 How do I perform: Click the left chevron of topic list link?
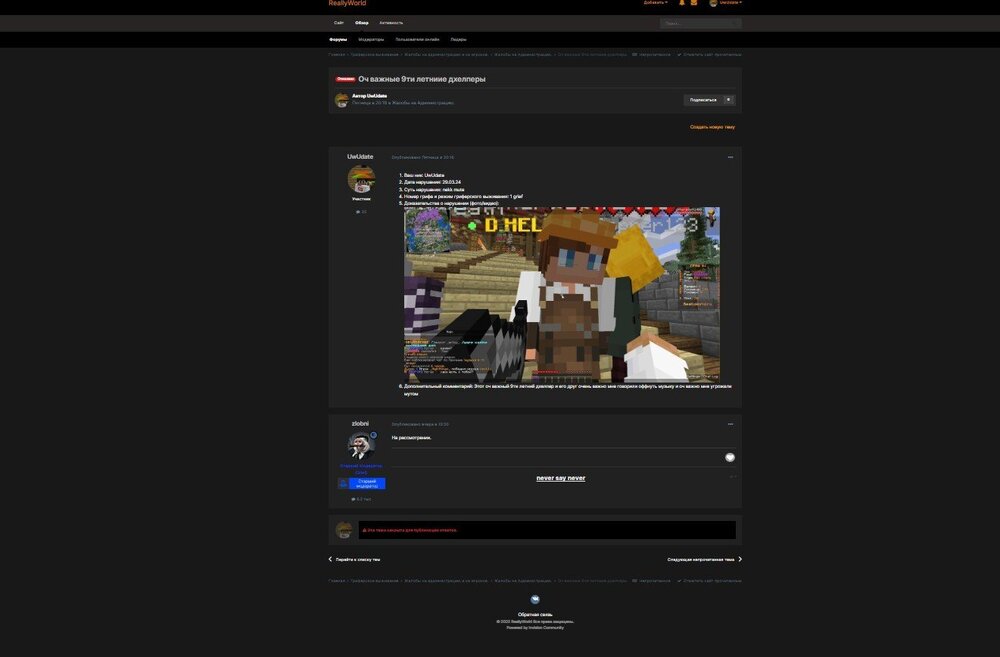click(x=330, y=559)
